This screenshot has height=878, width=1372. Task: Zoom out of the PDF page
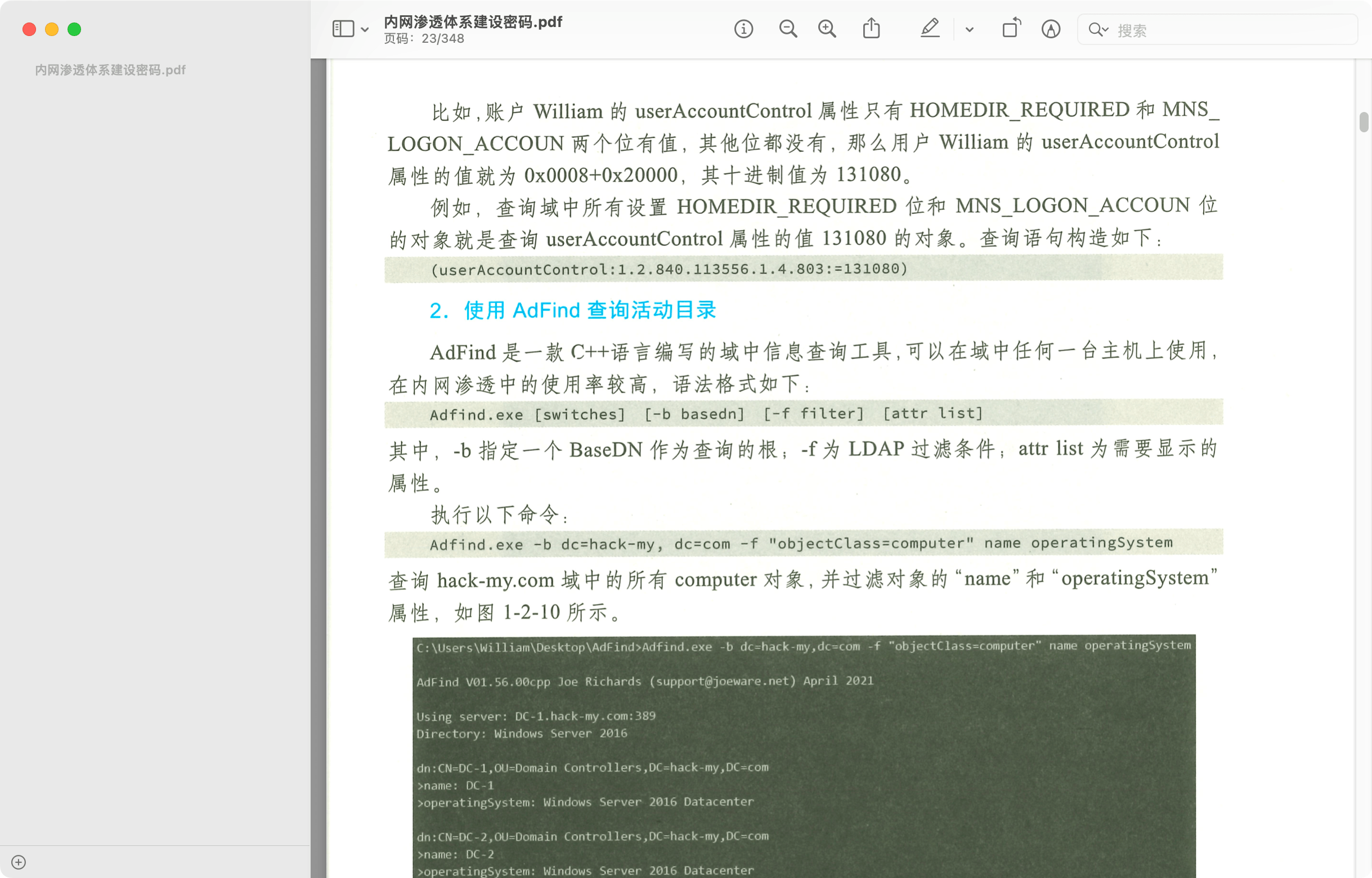click(788, 29)
